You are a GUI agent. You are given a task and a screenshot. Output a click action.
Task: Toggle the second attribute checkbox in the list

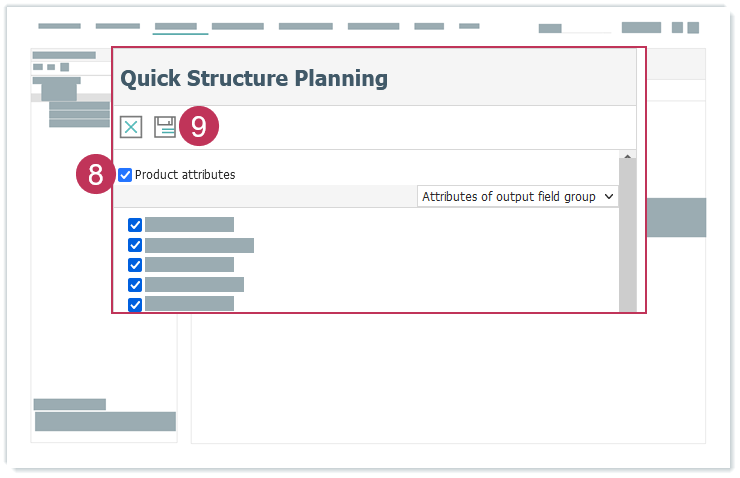tap(135, 245)
